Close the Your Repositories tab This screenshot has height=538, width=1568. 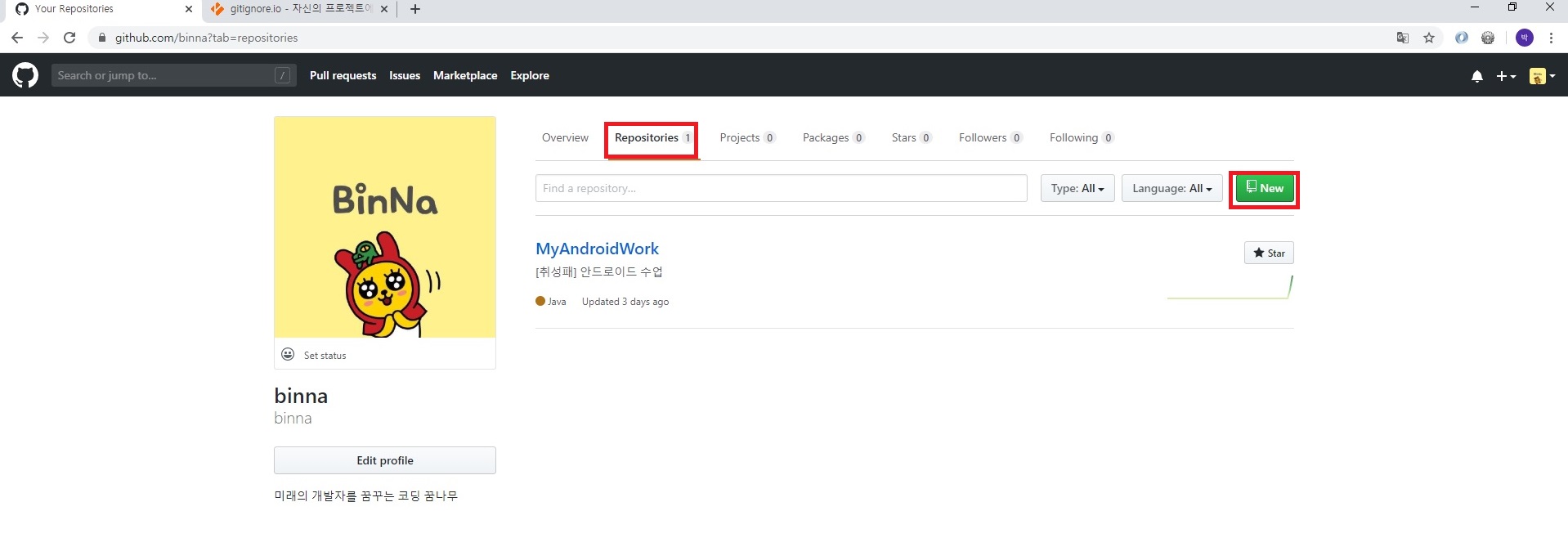tap(189, 9)
